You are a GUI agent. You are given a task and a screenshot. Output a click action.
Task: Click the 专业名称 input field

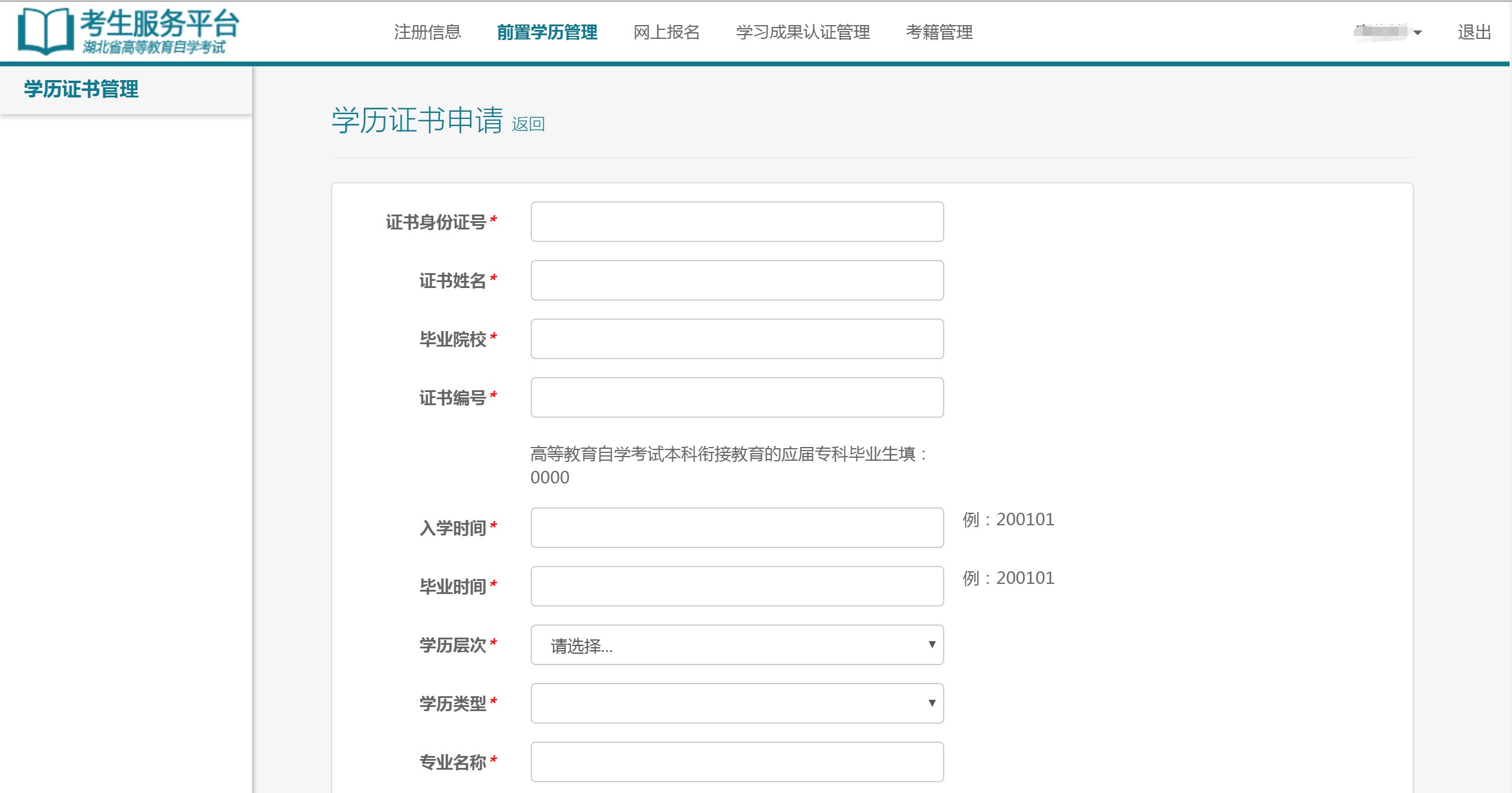(736, 762)
